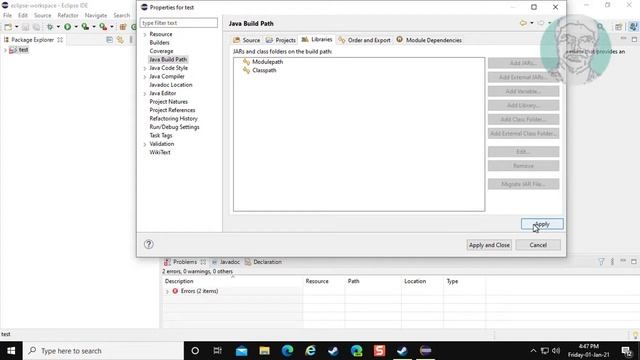Expand the Validation node
This screenshot has width=640, height=360.
145,144
